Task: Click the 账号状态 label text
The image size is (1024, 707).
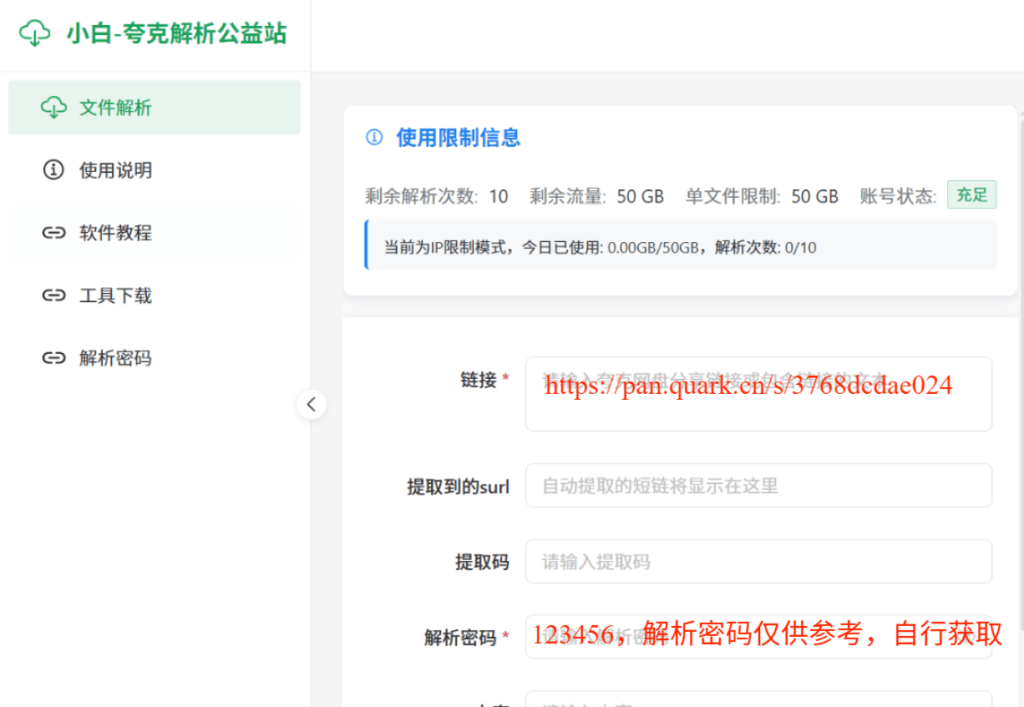Action: (x=897, y=196)
